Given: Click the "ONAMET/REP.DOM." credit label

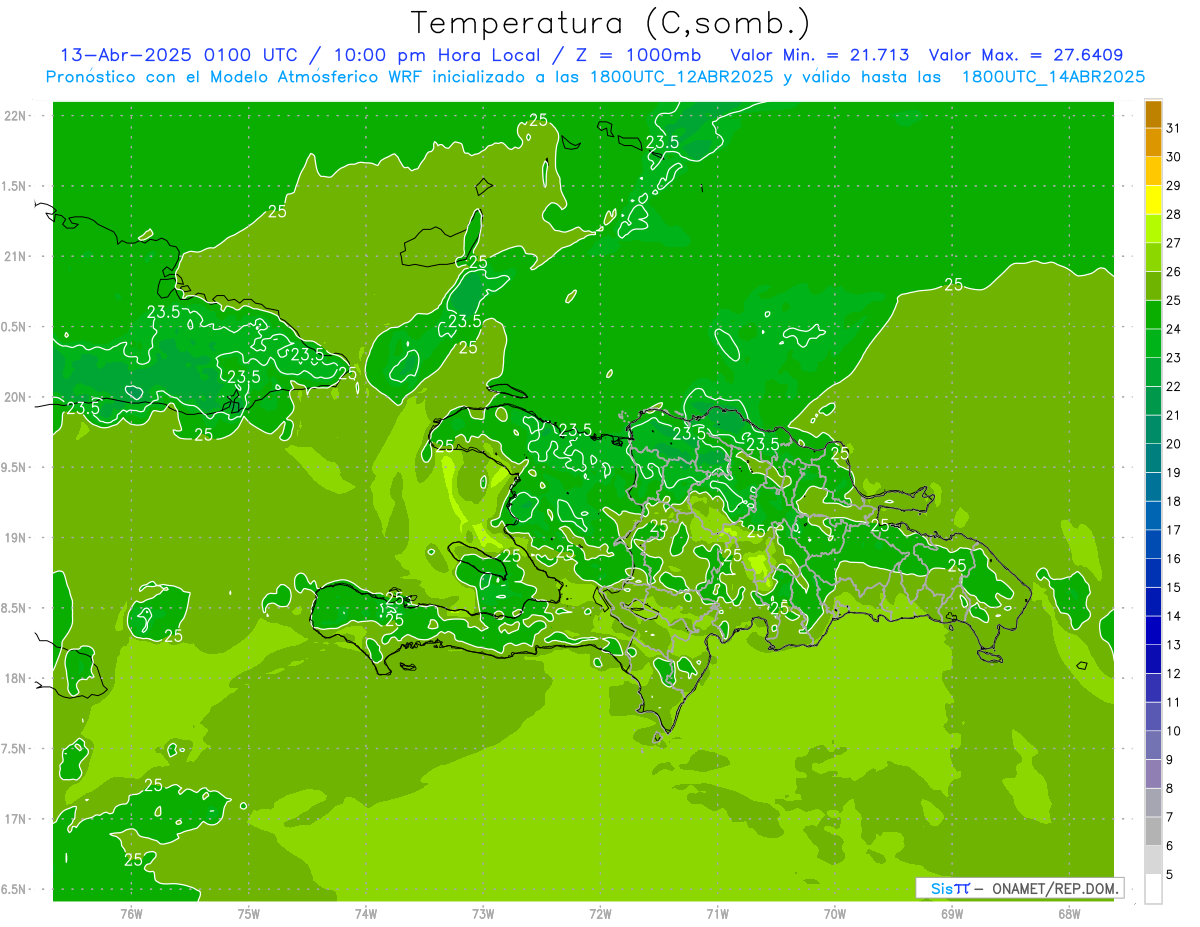Looking at the screenshot, I should point(1055,888).
